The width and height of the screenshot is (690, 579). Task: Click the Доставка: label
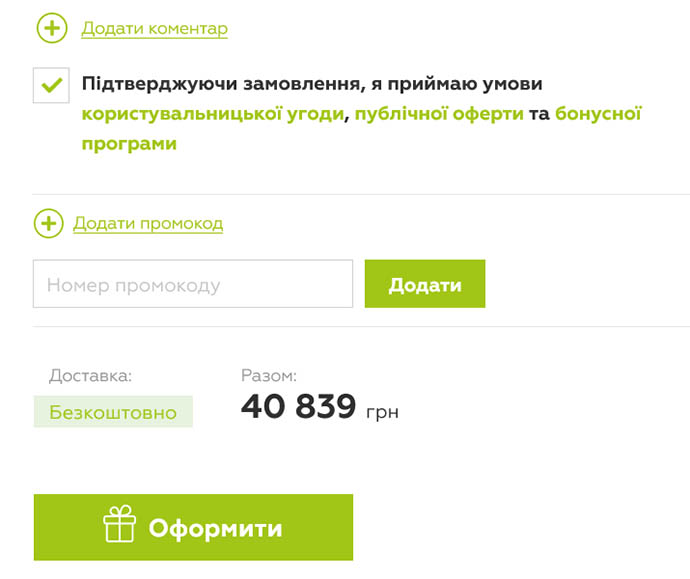90,376
